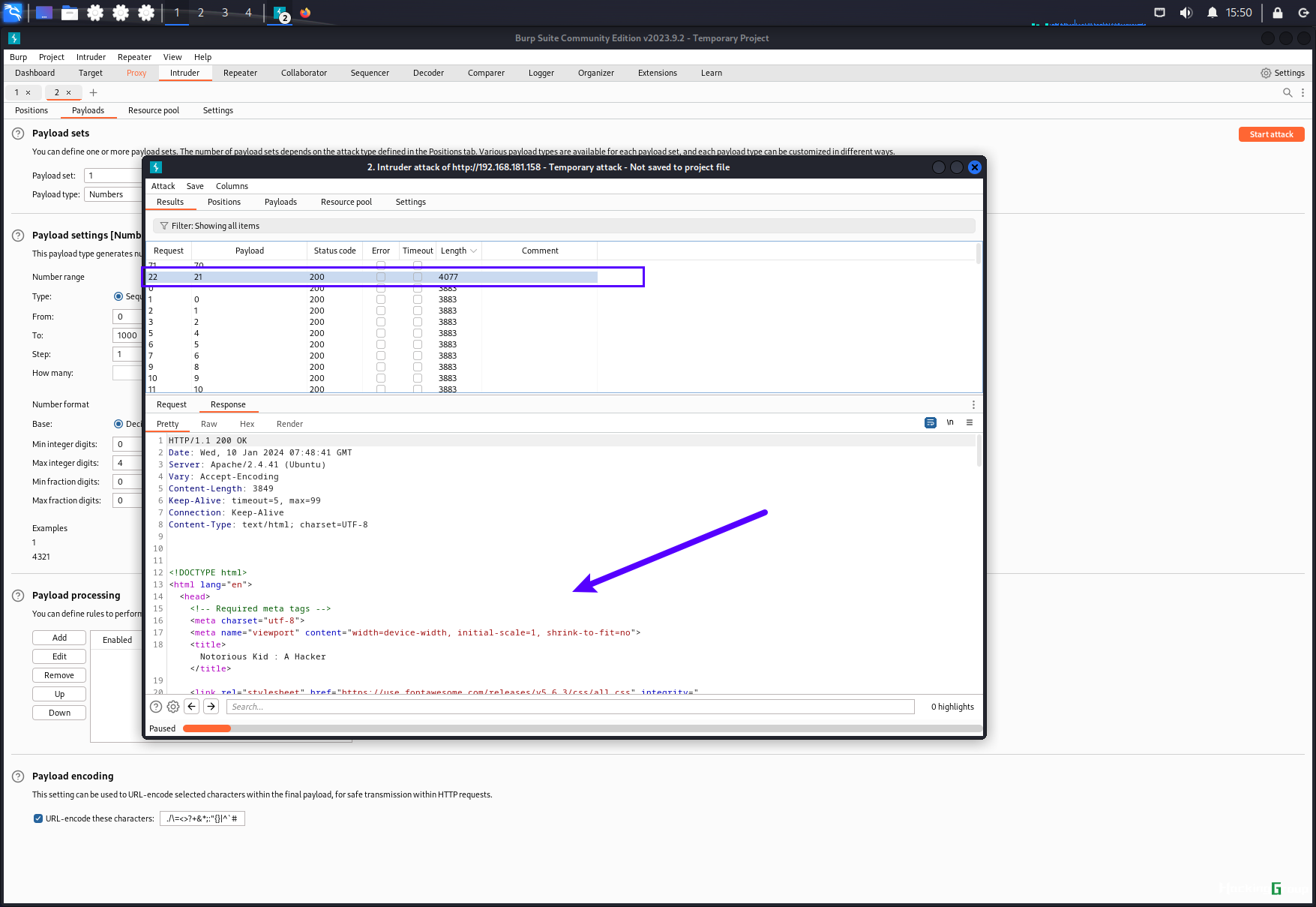Open help for Payload encoding section
The width and height of the screenshot is (1316, 907).
tap(18, 776)
